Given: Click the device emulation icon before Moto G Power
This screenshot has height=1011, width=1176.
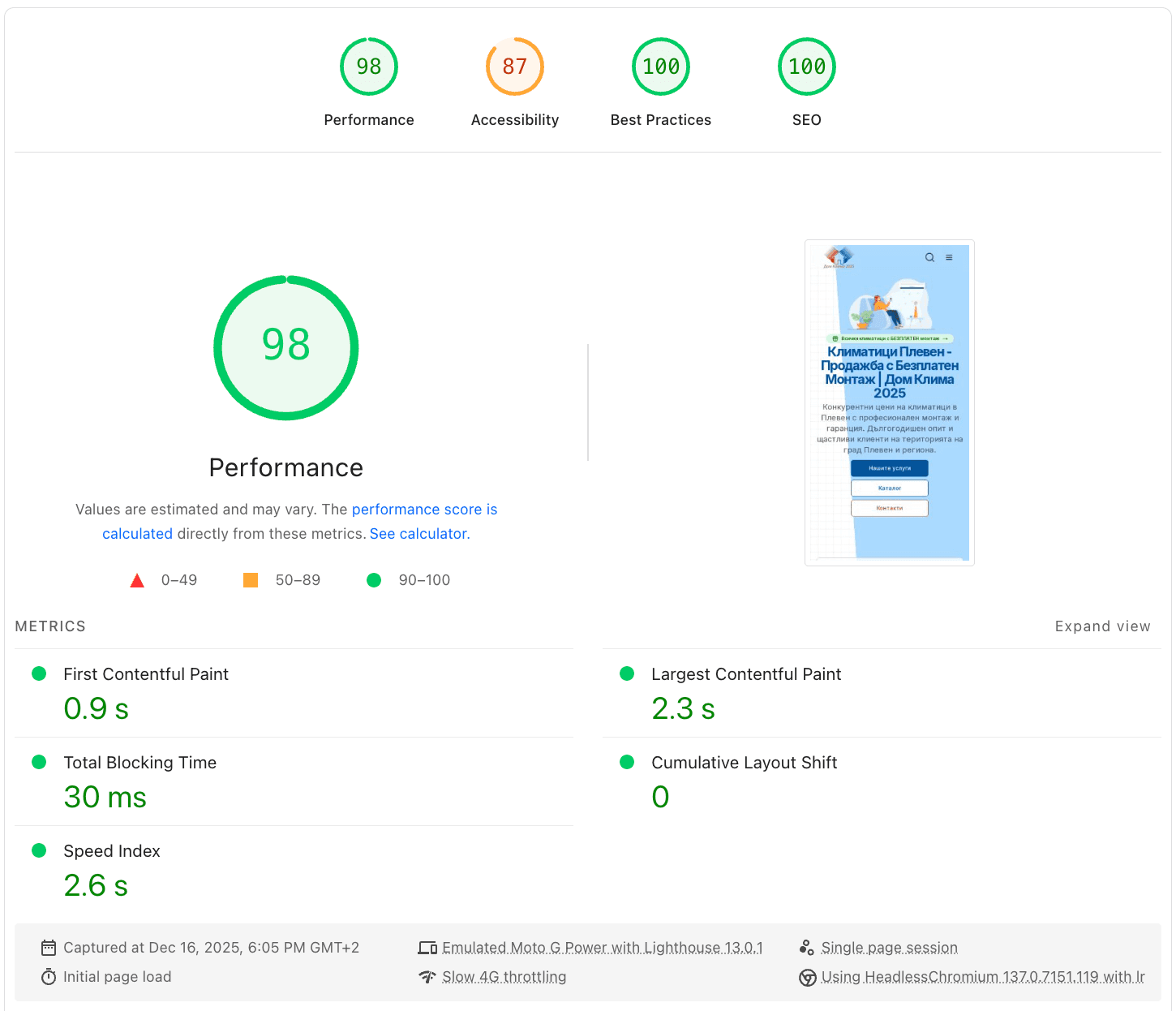Looking at the screenshot, I should click(427, 947).
